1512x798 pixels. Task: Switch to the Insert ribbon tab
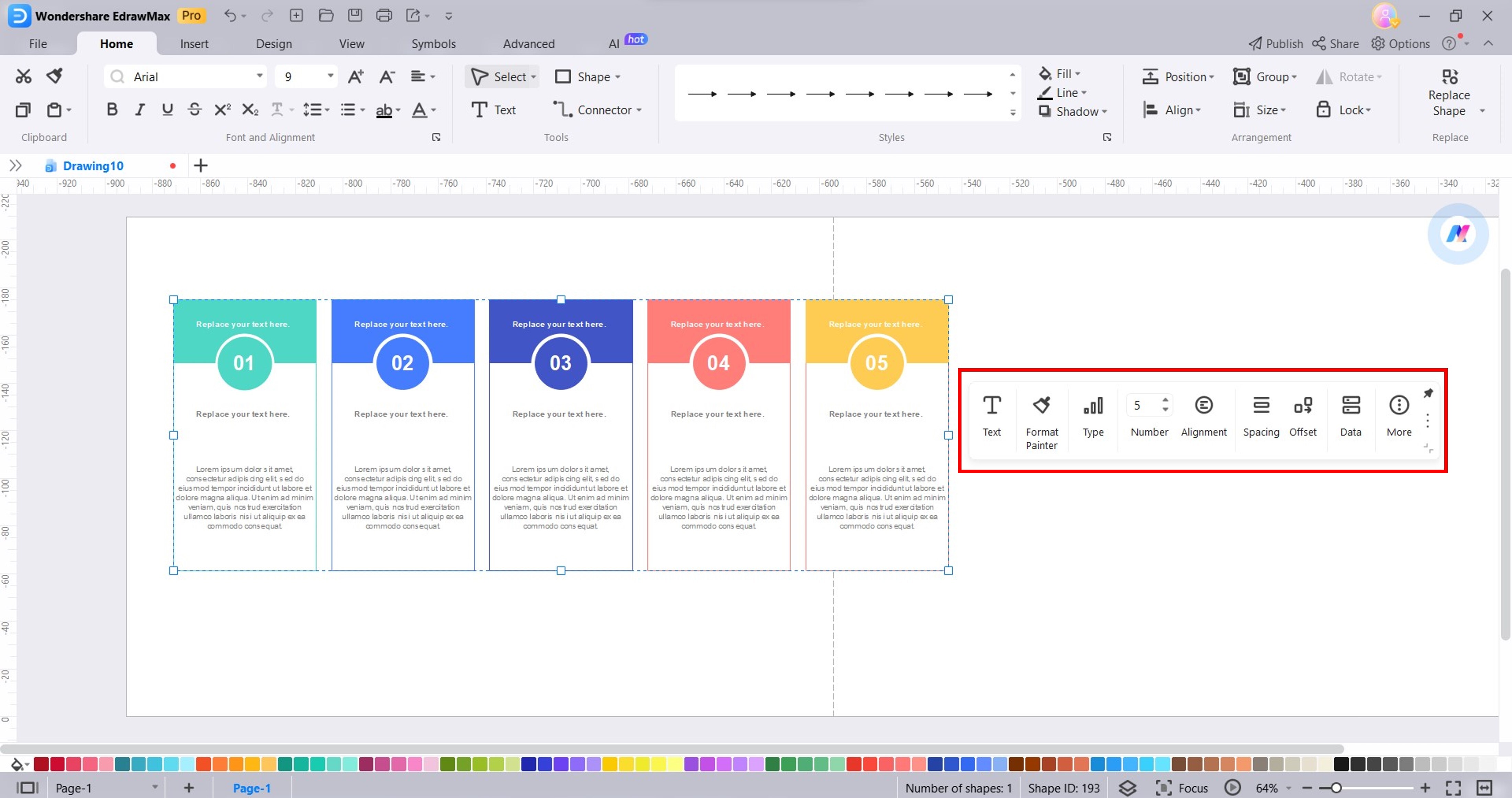click(x=194, y=44)
